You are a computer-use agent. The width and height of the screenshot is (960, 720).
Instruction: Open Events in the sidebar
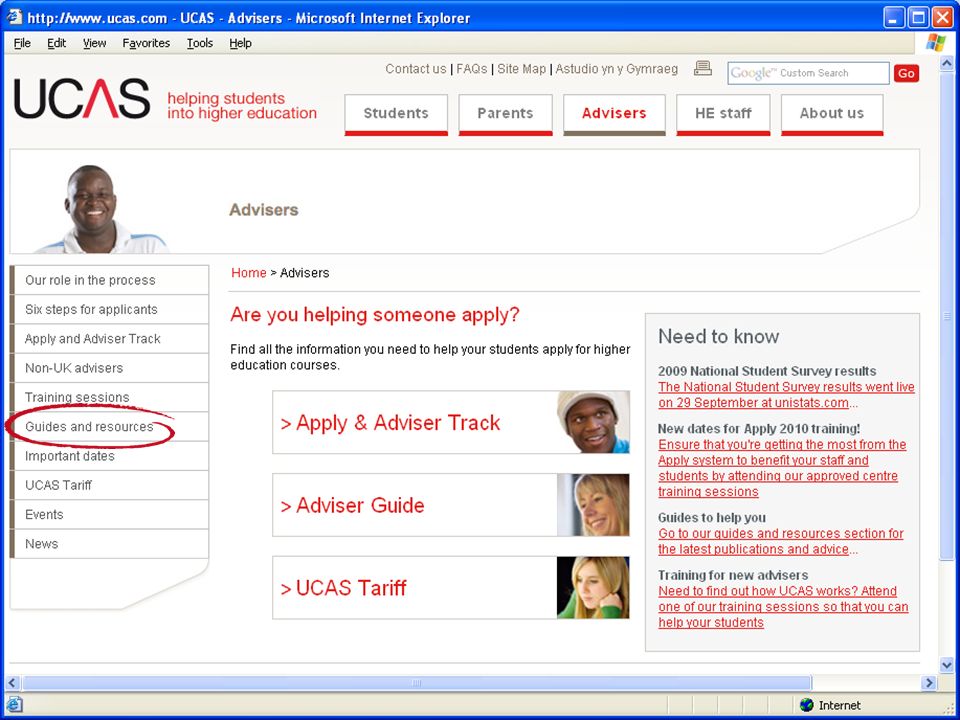110,514
